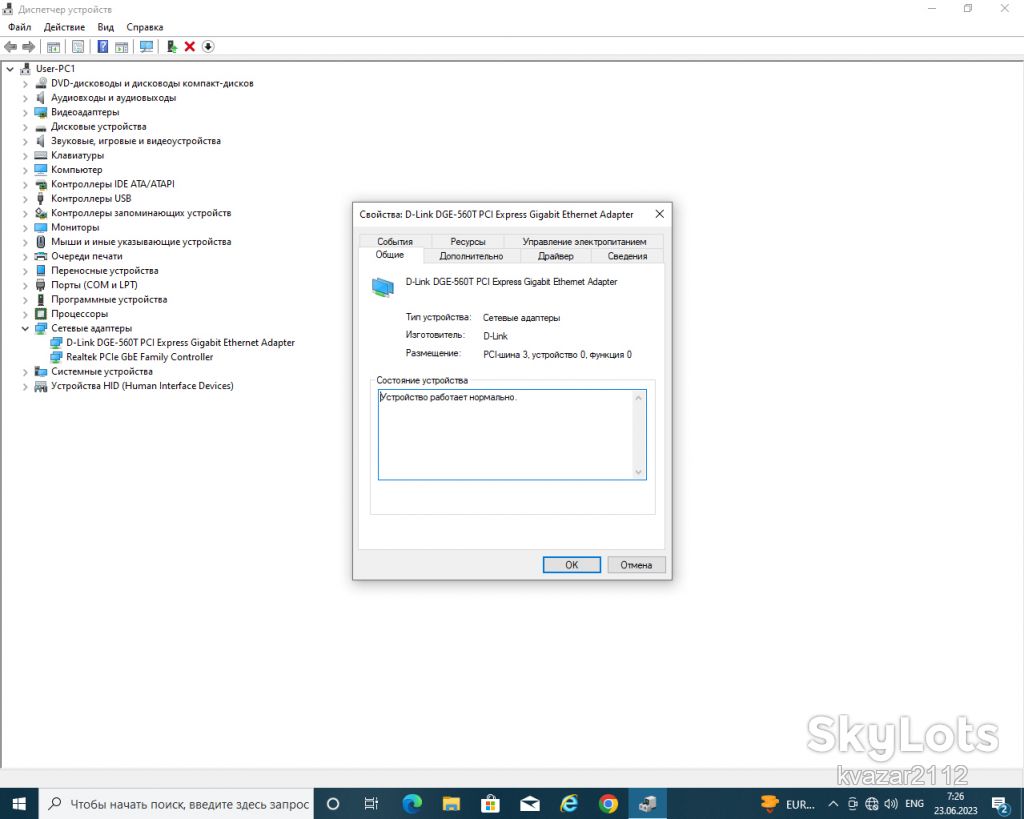Screen dimensions: 1024x819
Task: Click inside the Состояние устройства text box
Action: click(512, 435)
